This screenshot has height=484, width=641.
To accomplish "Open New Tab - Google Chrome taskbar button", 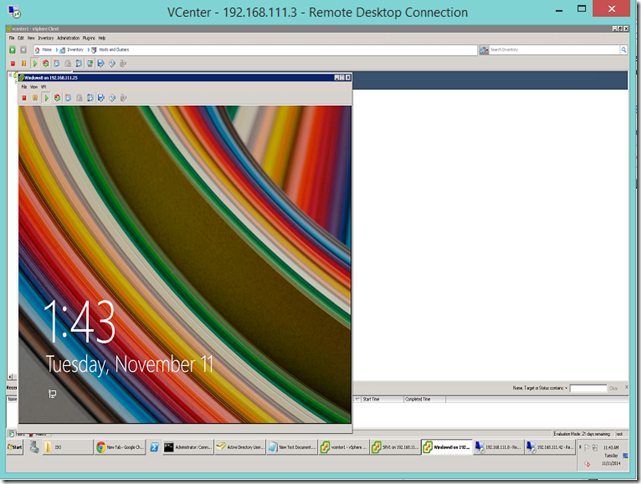I will pos(120,447).
